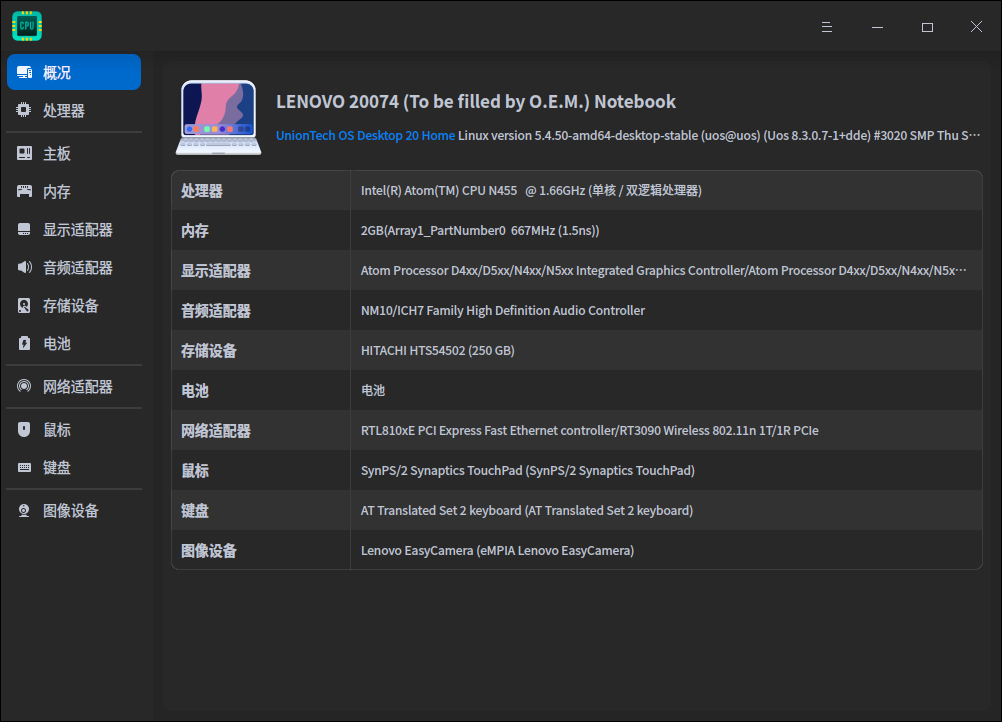Switch to the 概况 overview page

click(x=57, y=71)
